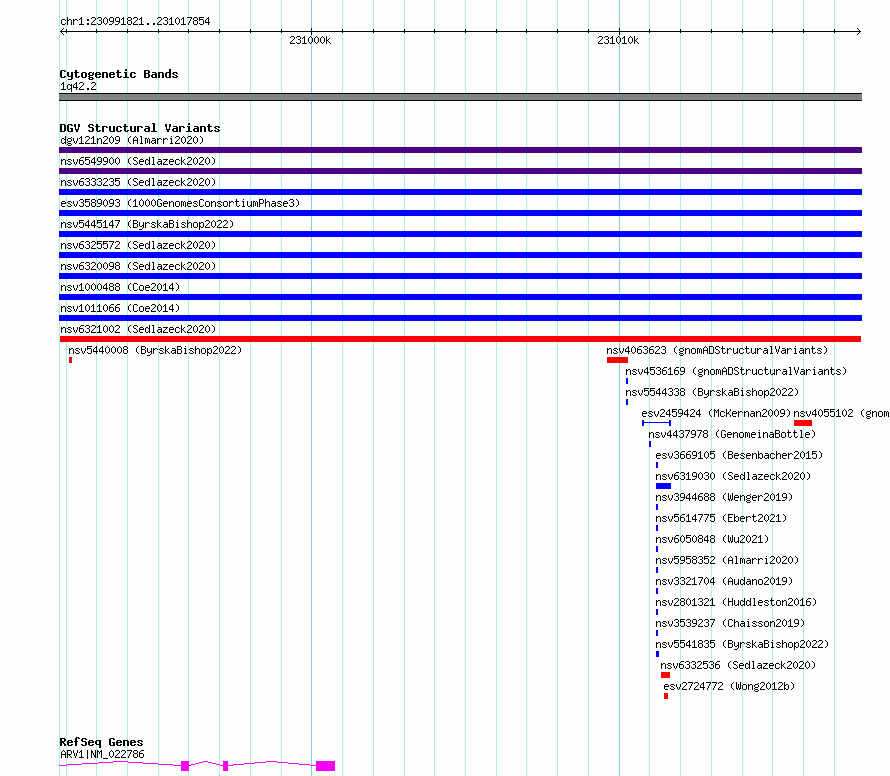Open nsv3539237 (Chaisson2019) variant

click(731, 623)
